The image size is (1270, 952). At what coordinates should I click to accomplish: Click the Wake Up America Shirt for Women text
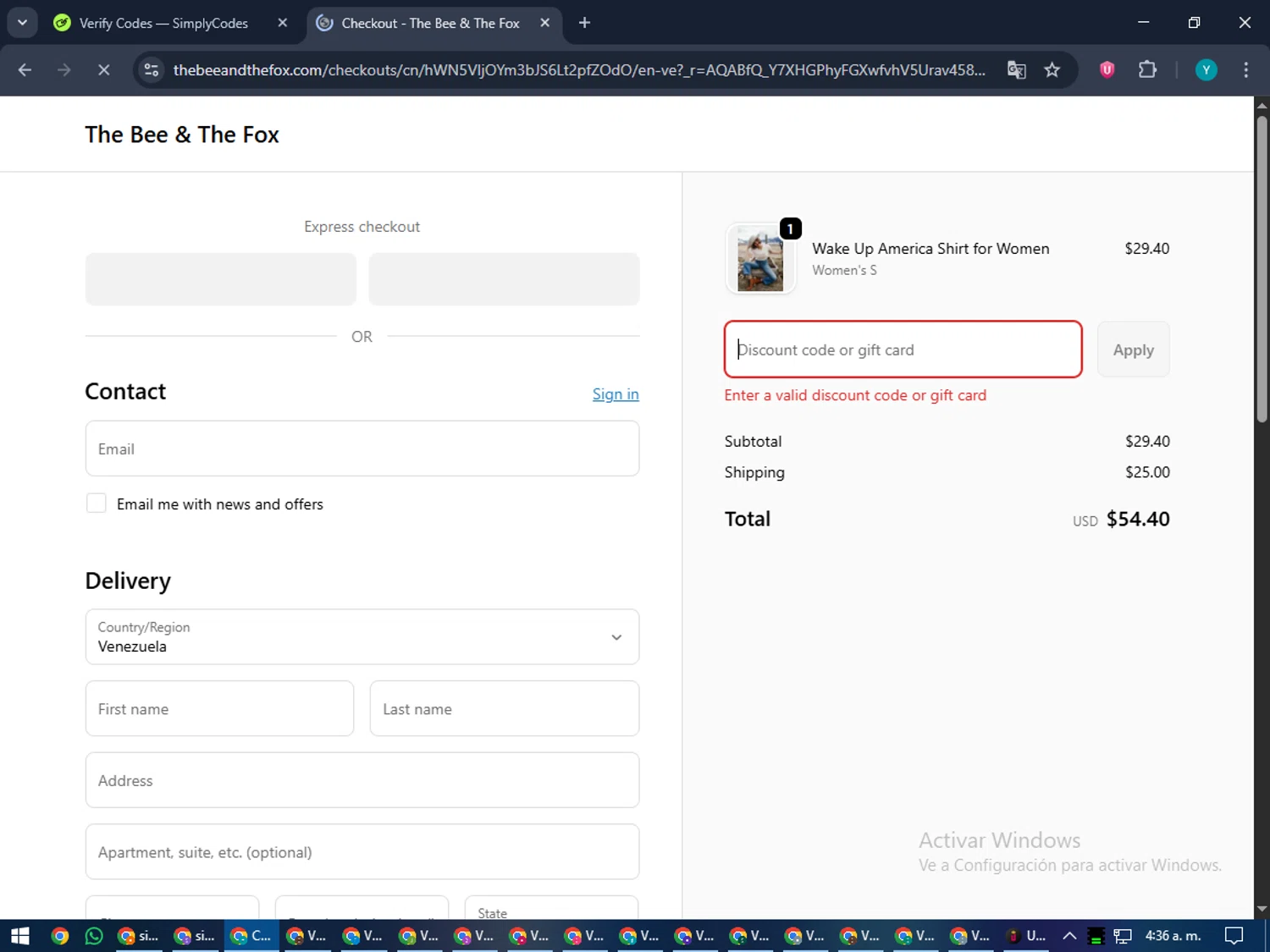pos(930,249)
